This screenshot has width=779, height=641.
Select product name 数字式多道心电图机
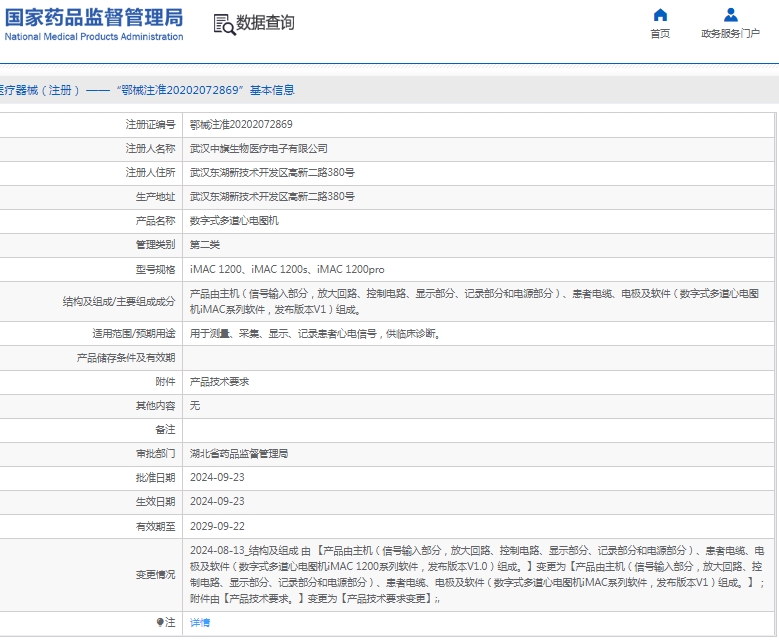pos(234,221)
